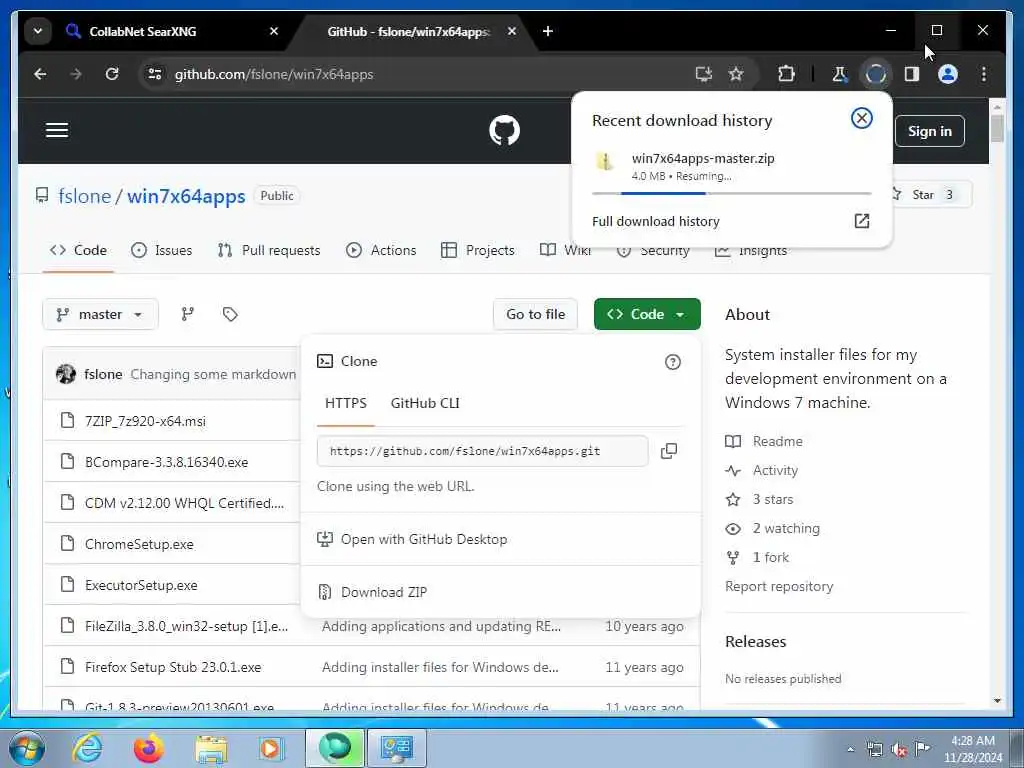This screenshot has height=768, width=1024.
Task: Close the CollabNet SearXNG tab
Action: 274,31
